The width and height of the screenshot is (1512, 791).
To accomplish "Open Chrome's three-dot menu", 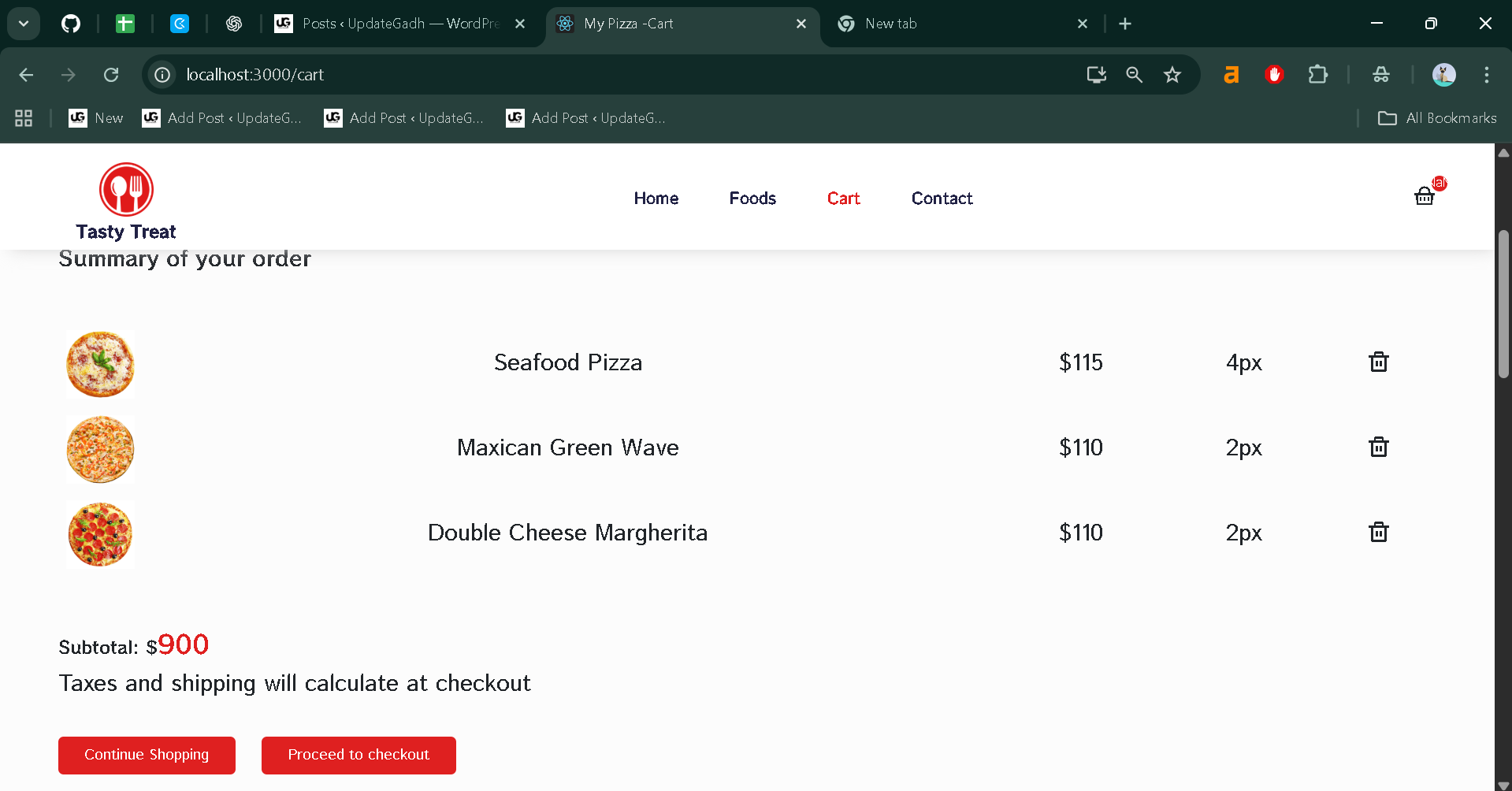I will (x=1486, y=75).
